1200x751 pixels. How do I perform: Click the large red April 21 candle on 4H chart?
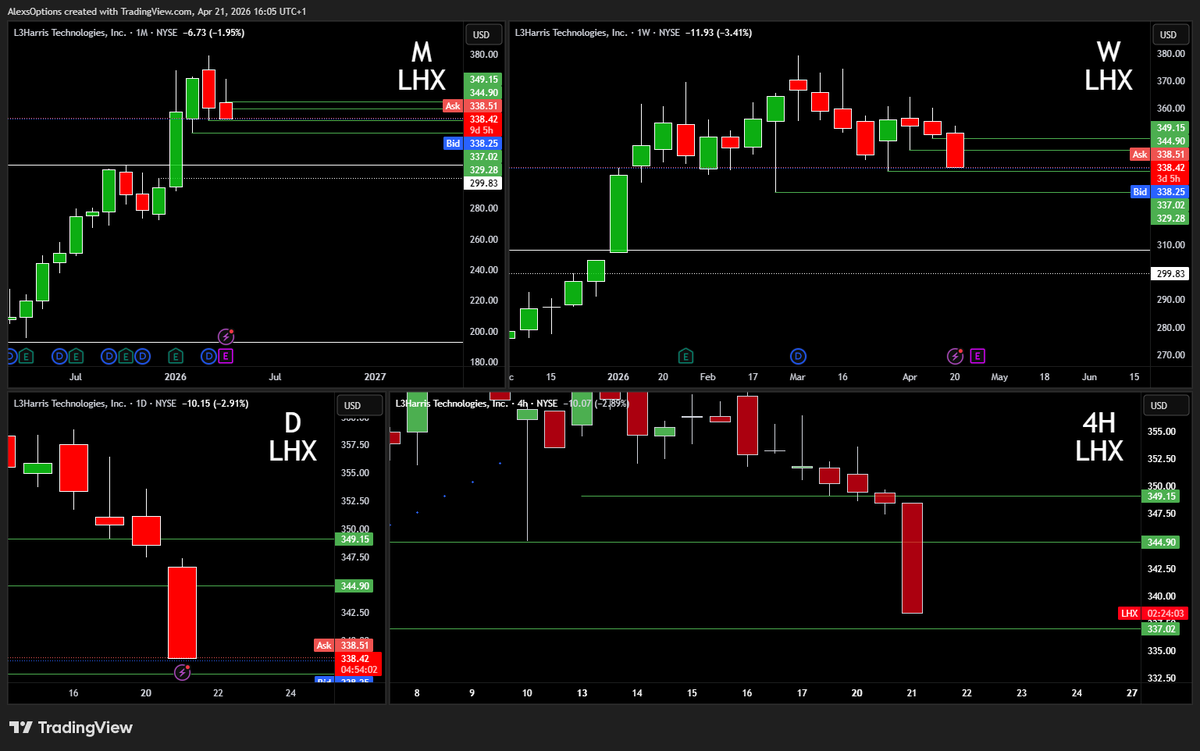(911, 557)
